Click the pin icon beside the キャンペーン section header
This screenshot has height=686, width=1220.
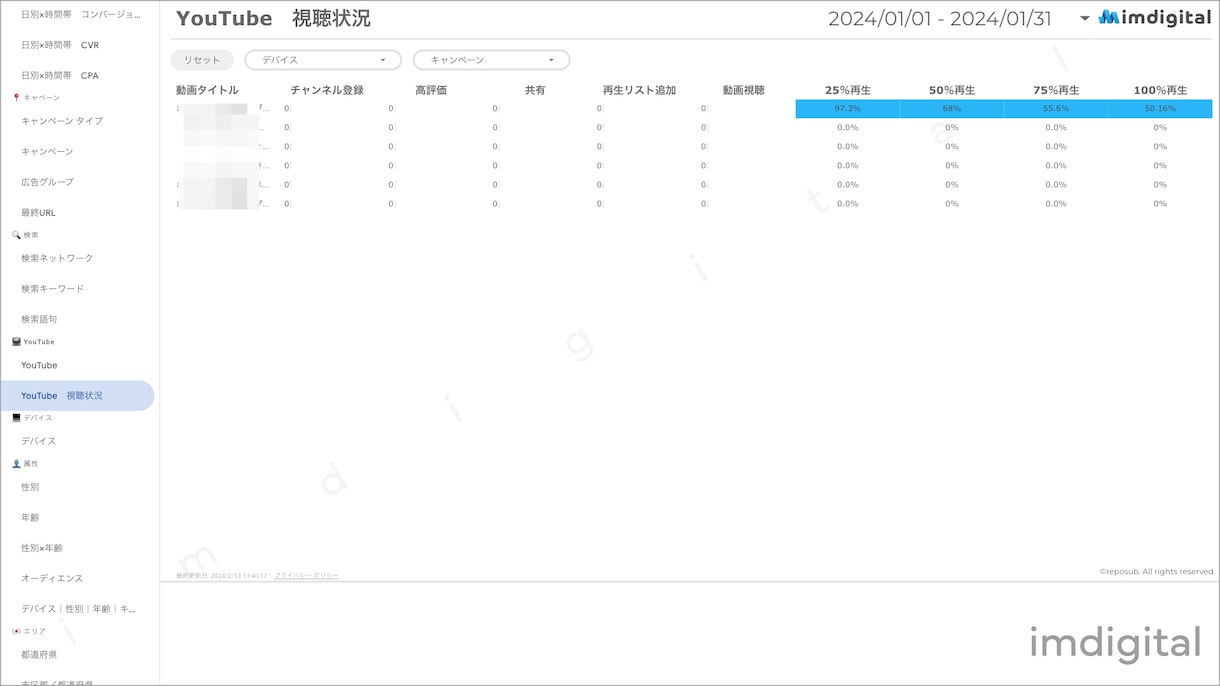tap(16, 98)
